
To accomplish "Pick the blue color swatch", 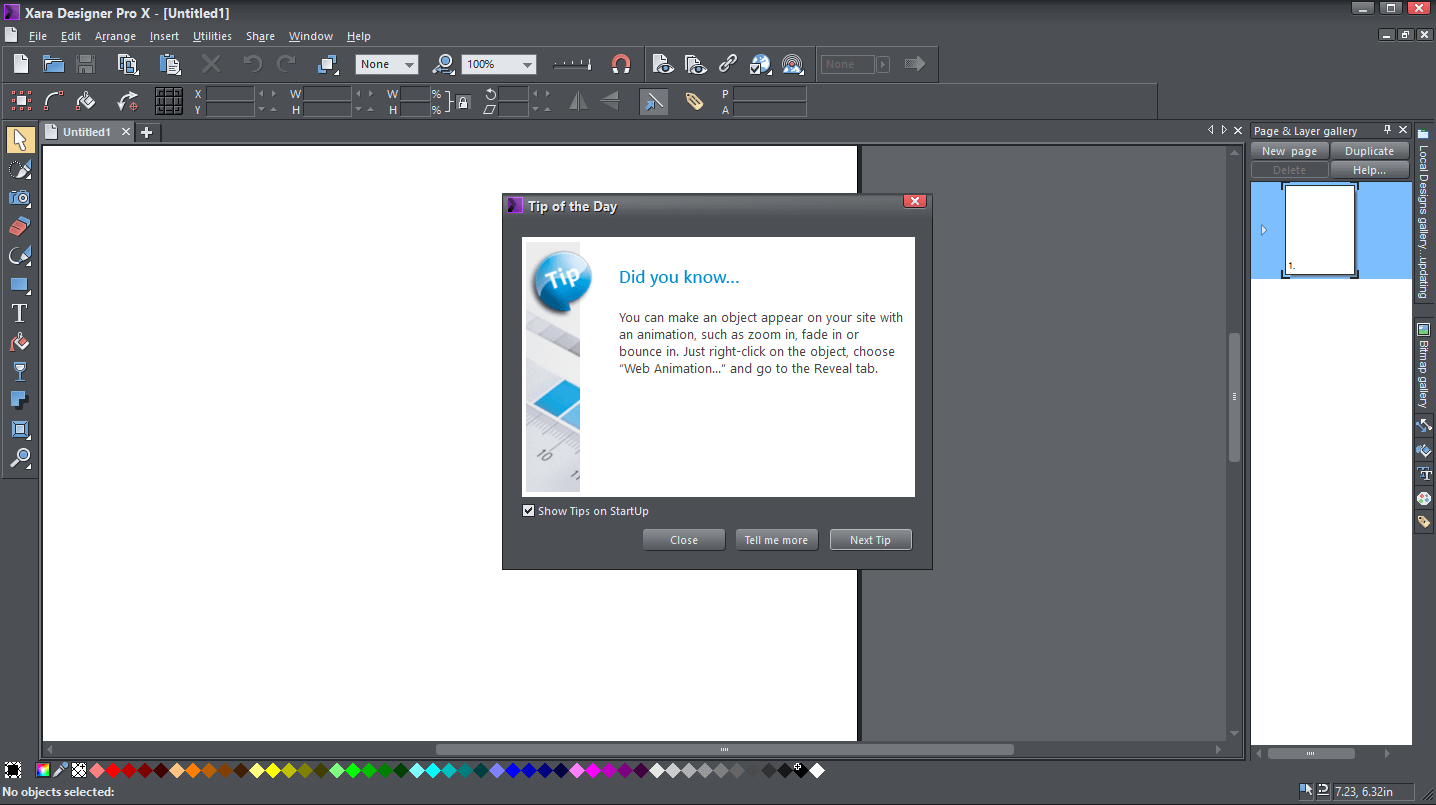I will coord(513,770).
